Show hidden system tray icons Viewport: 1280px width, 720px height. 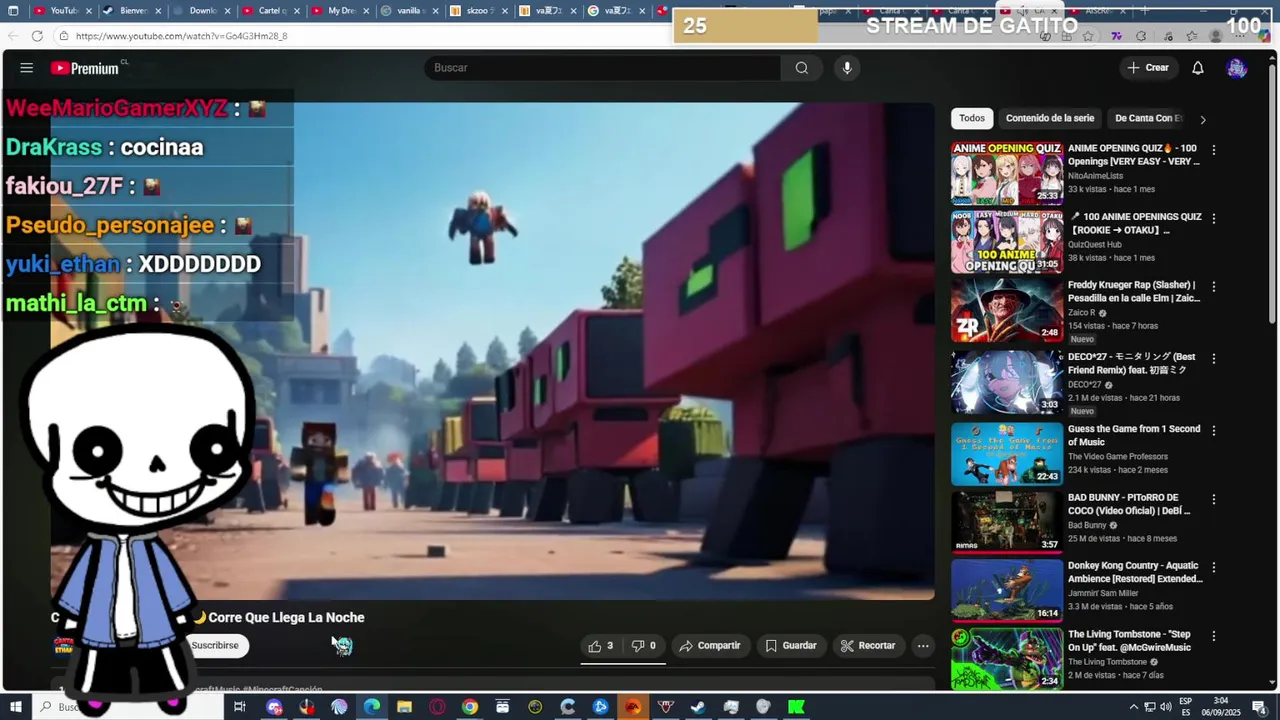1134,707
